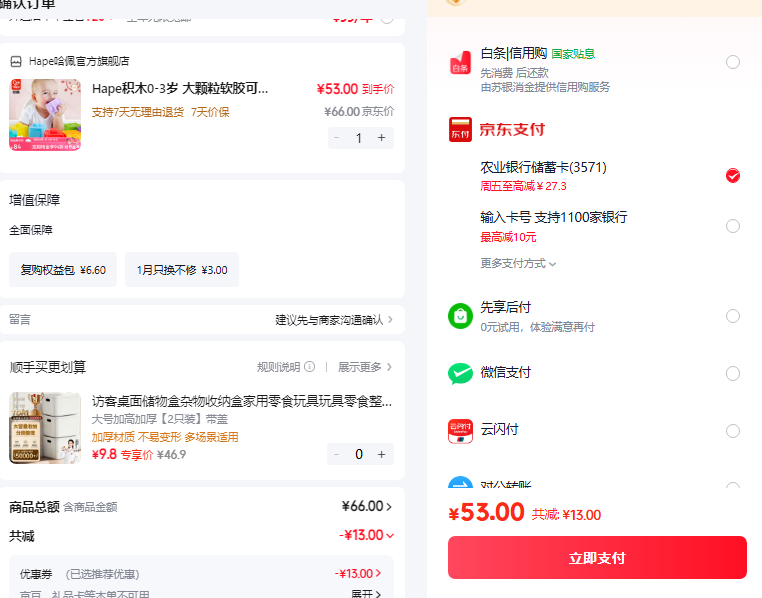Click 展开 to expand card details

pos(366,594)
